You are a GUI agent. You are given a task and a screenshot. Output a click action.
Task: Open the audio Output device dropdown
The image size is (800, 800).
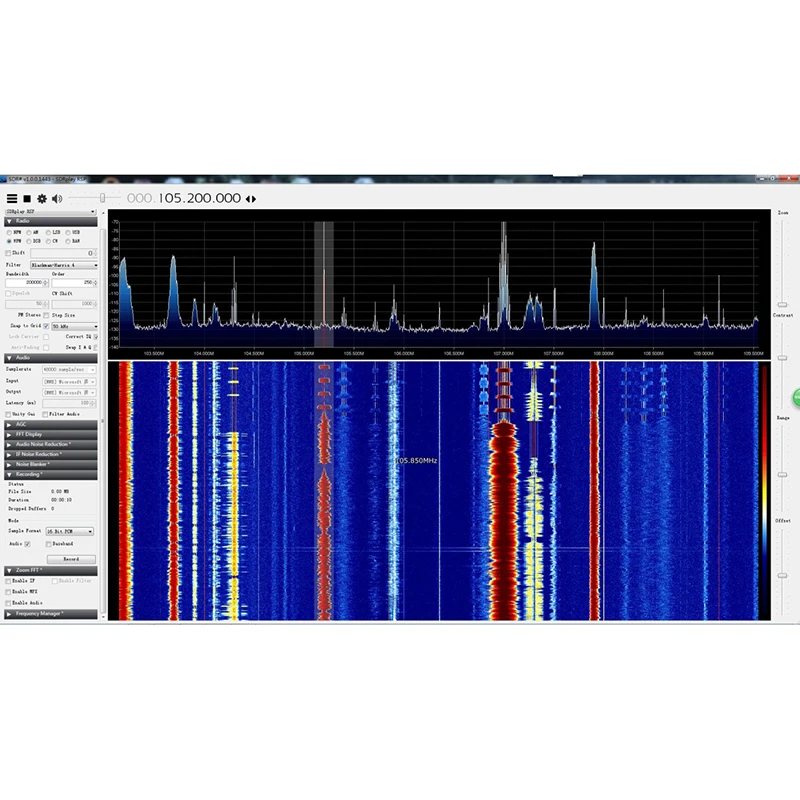click(69, 392)
